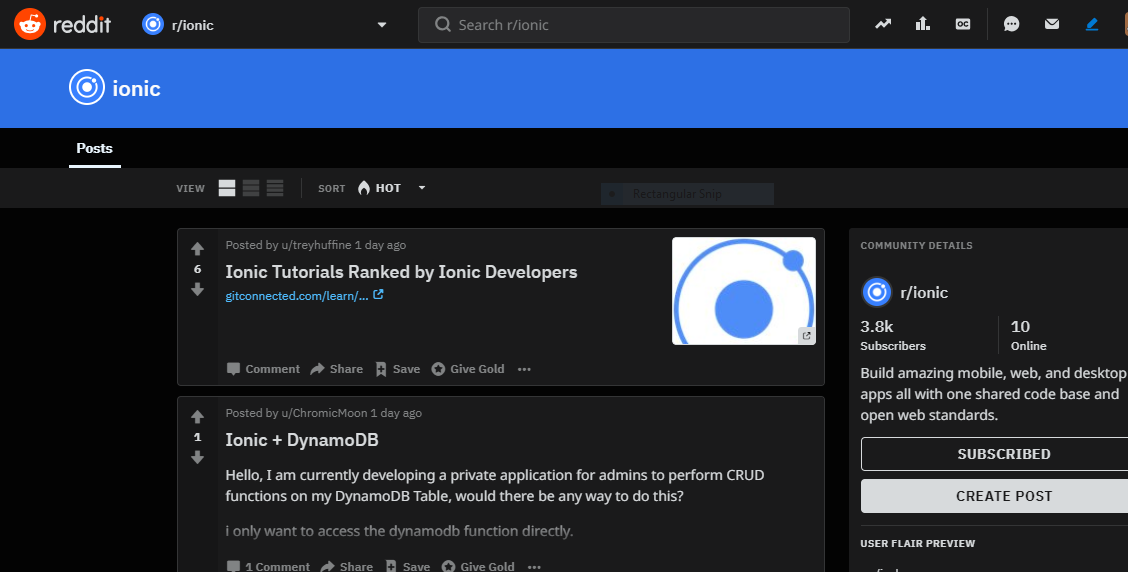This screenshot has width=1128, height=572.
Task: Click the Reddit home logo
Action: (60, 24)
